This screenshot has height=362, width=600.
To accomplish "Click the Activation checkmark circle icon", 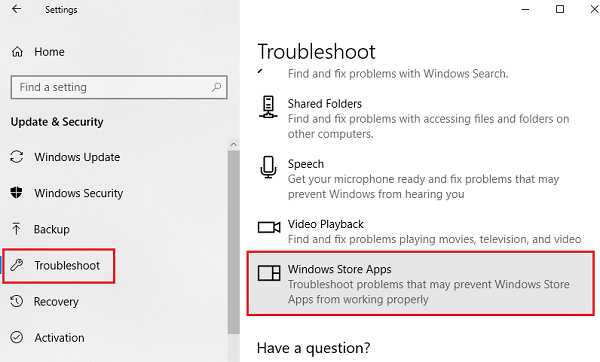I will 16,337.
